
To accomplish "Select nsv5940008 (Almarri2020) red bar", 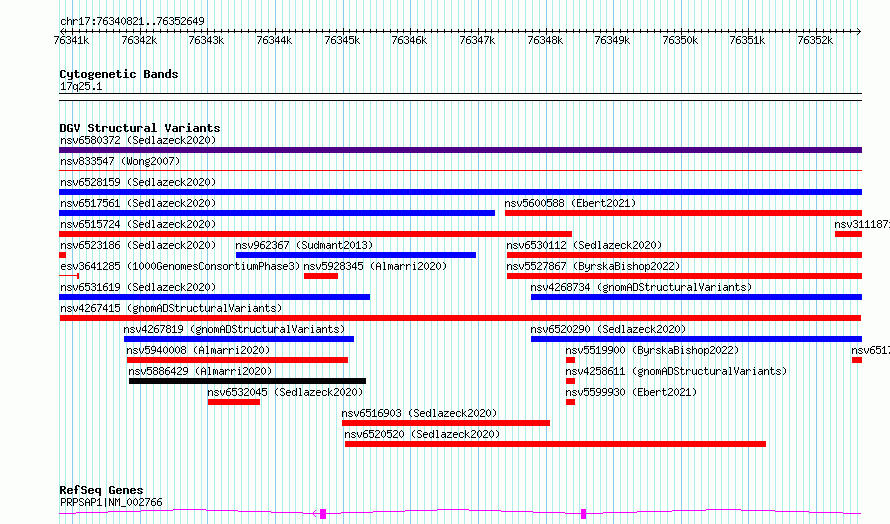I will pyautogui.click(x=237, y=360).
